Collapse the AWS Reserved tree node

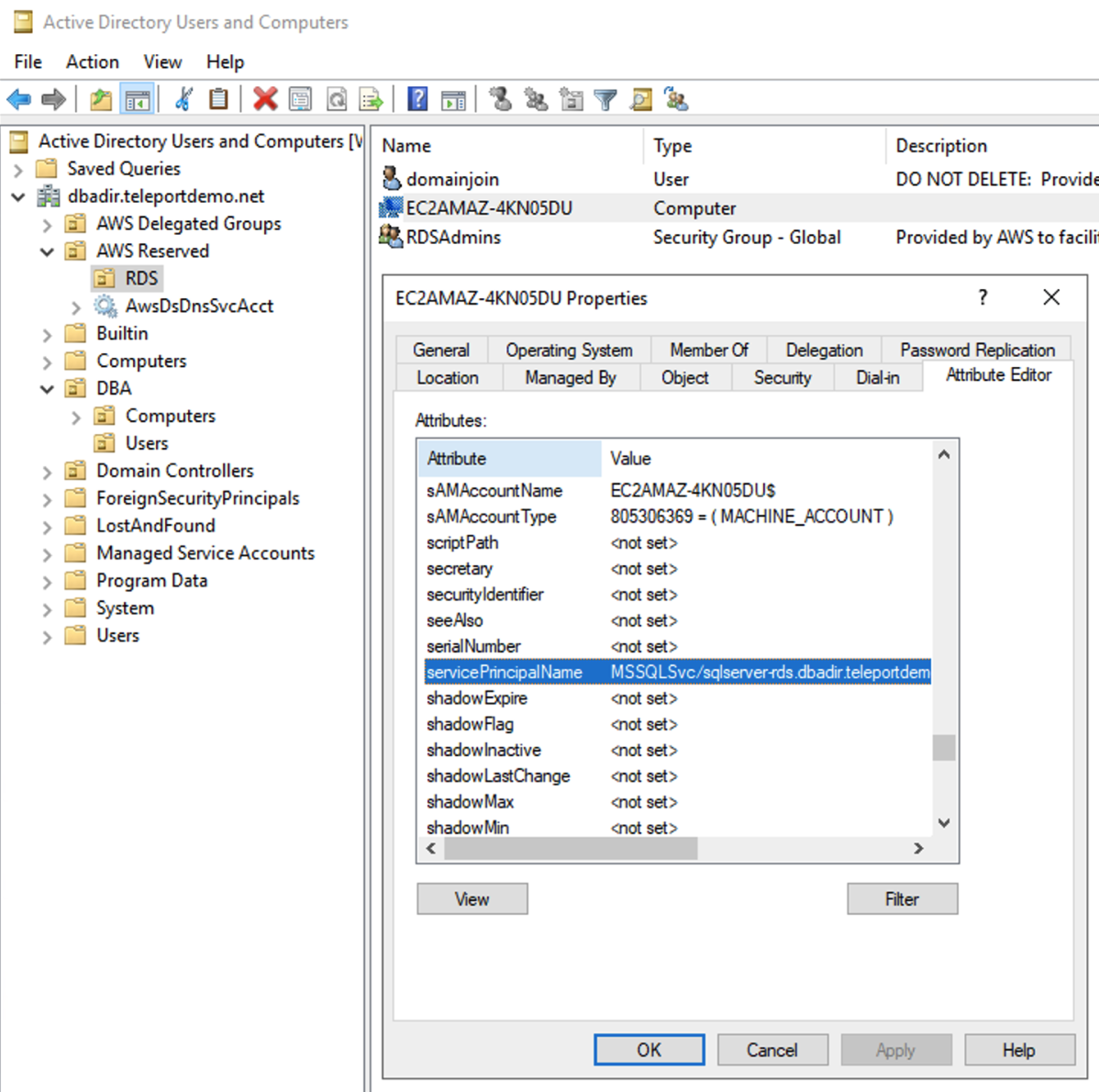click(47, 251)
